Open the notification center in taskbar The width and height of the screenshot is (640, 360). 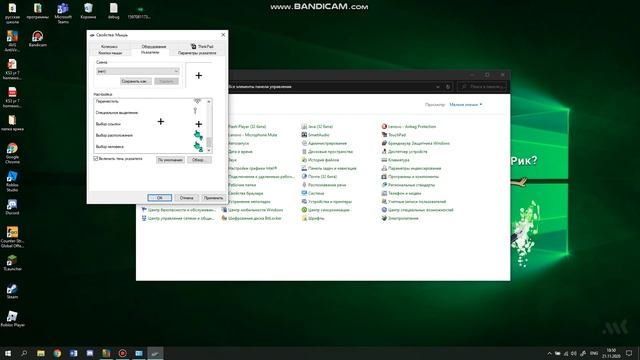pyautogui.click(x=629, y=353)
